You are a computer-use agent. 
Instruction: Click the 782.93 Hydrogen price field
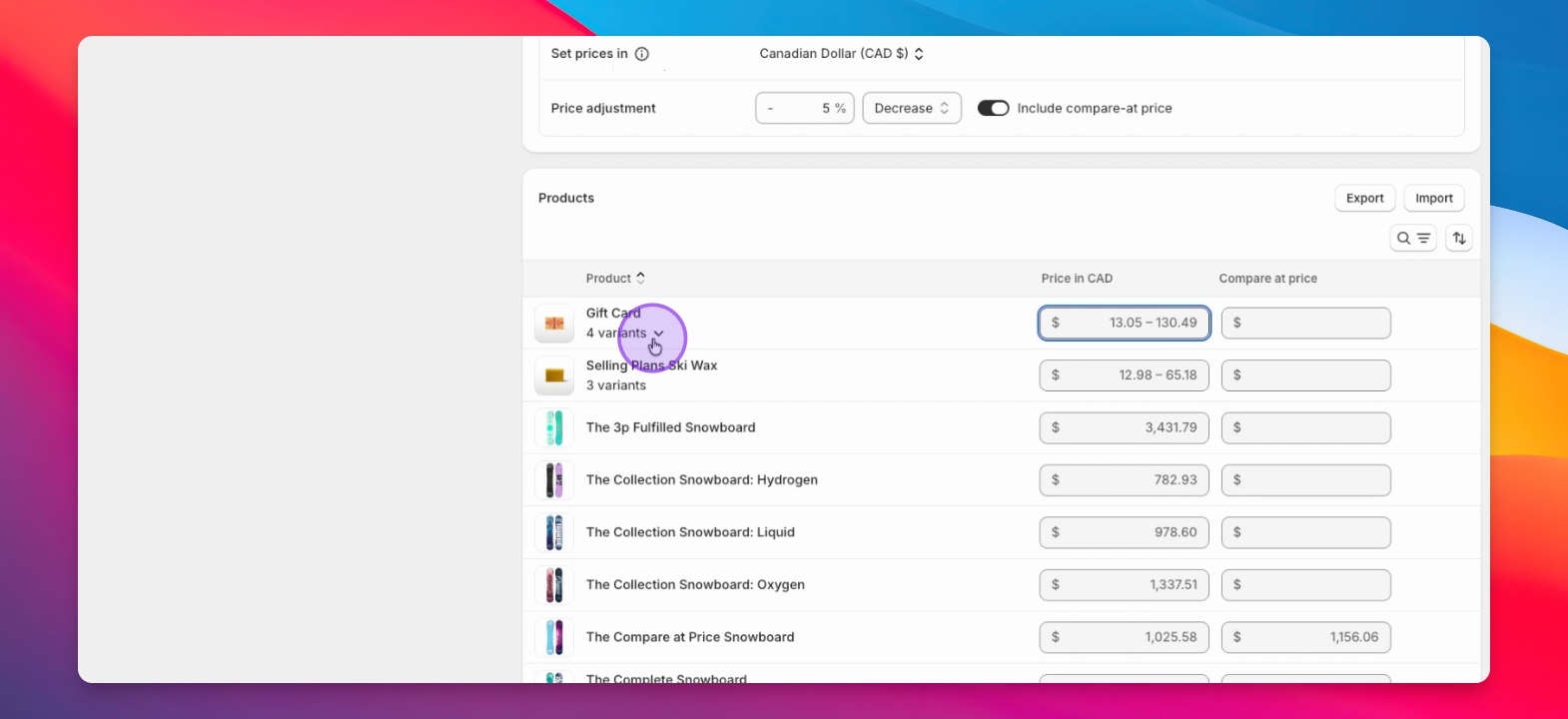[1125, 480]
